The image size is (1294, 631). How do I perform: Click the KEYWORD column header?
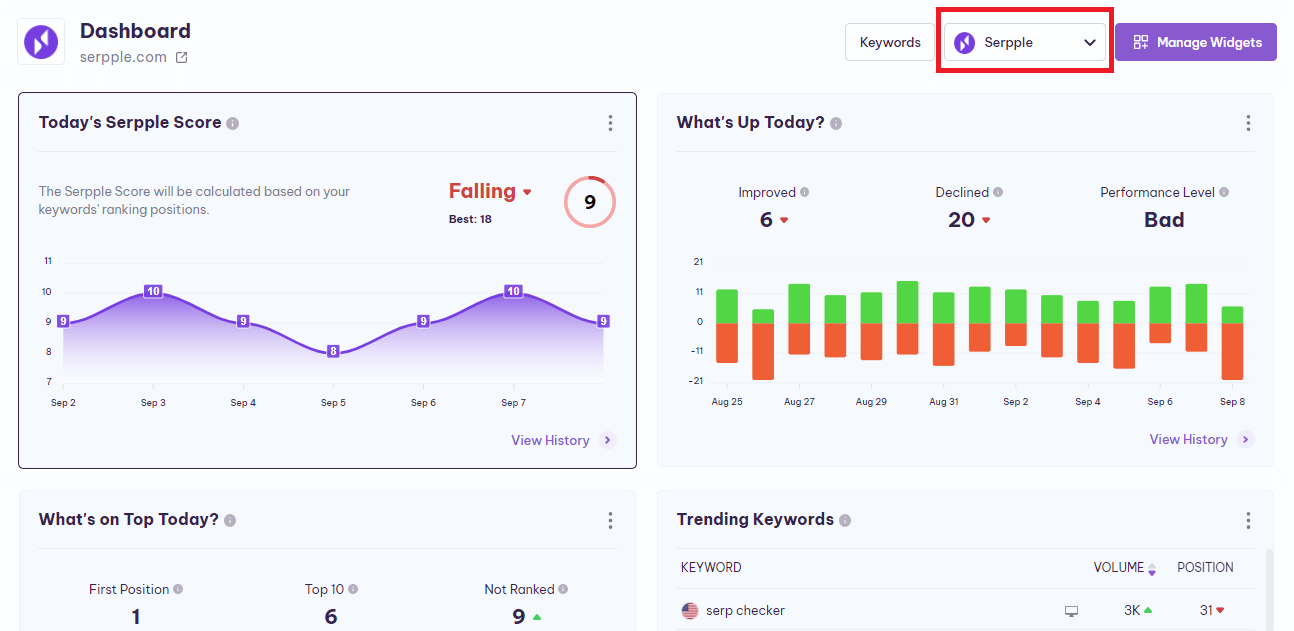click(711, 567)
